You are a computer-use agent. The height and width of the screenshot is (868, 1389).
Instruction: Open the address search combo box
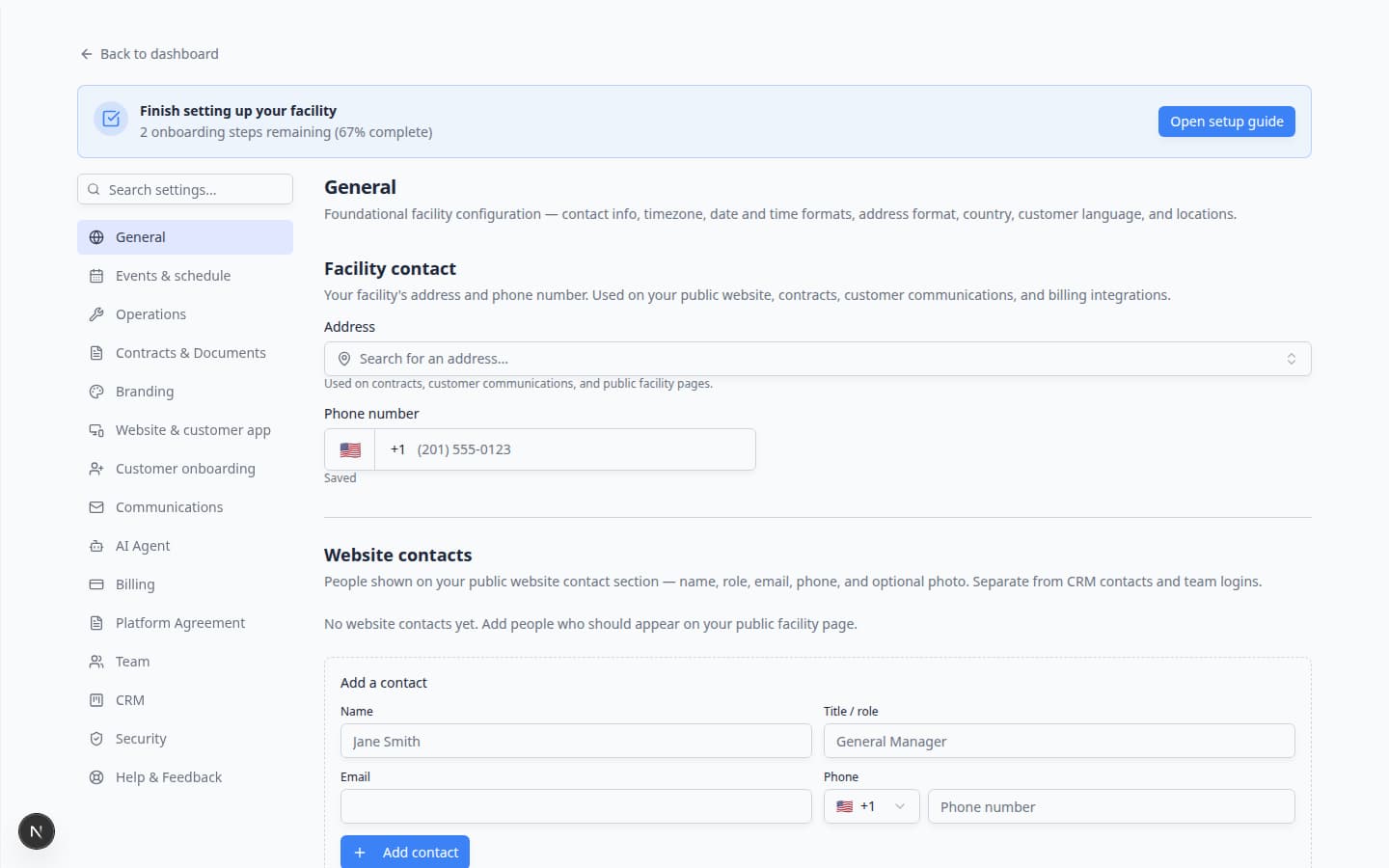tap(817, 359)
